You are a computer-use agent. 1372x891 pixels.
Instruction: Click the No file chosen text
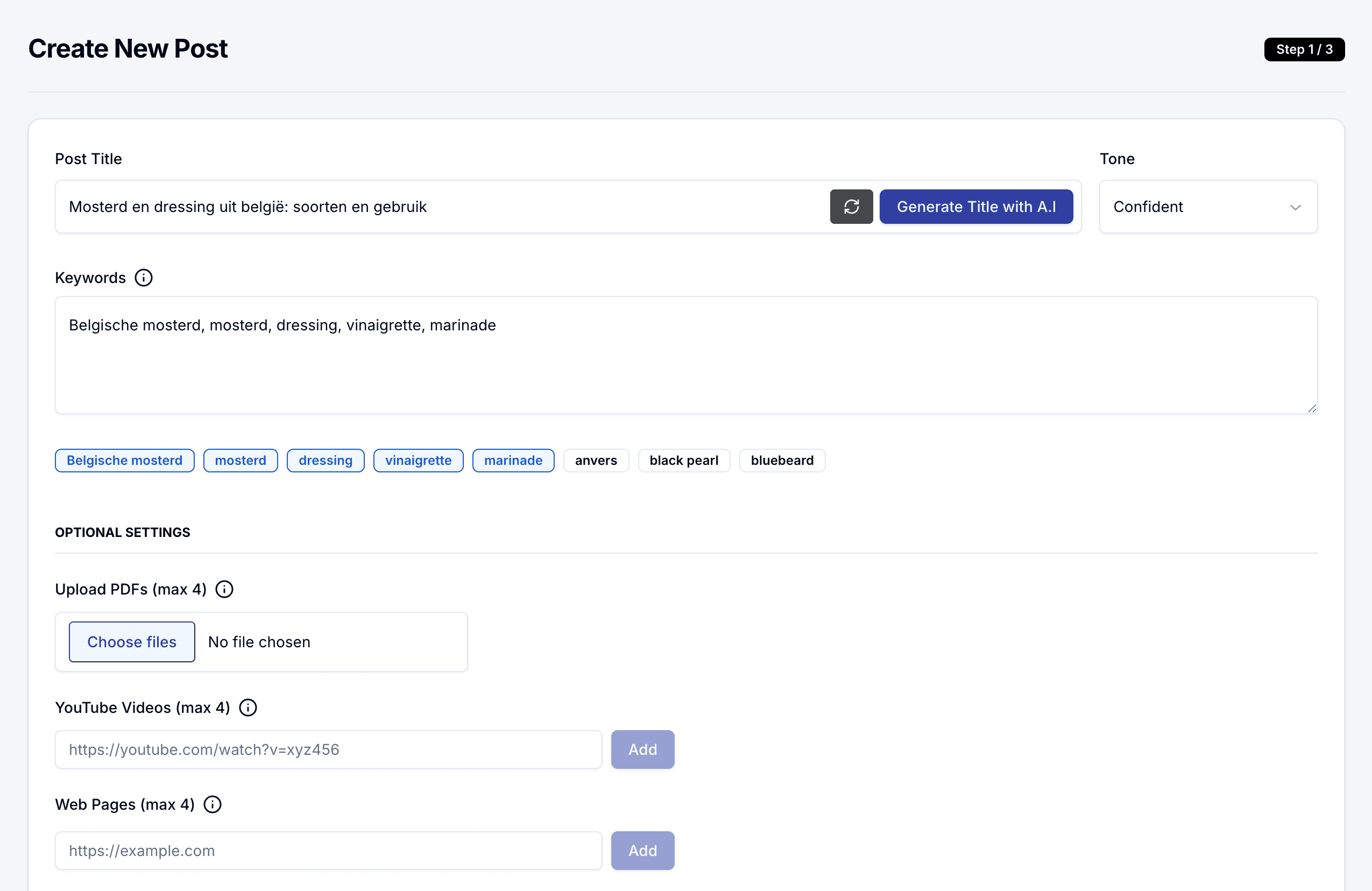click(x=259, y=641)
